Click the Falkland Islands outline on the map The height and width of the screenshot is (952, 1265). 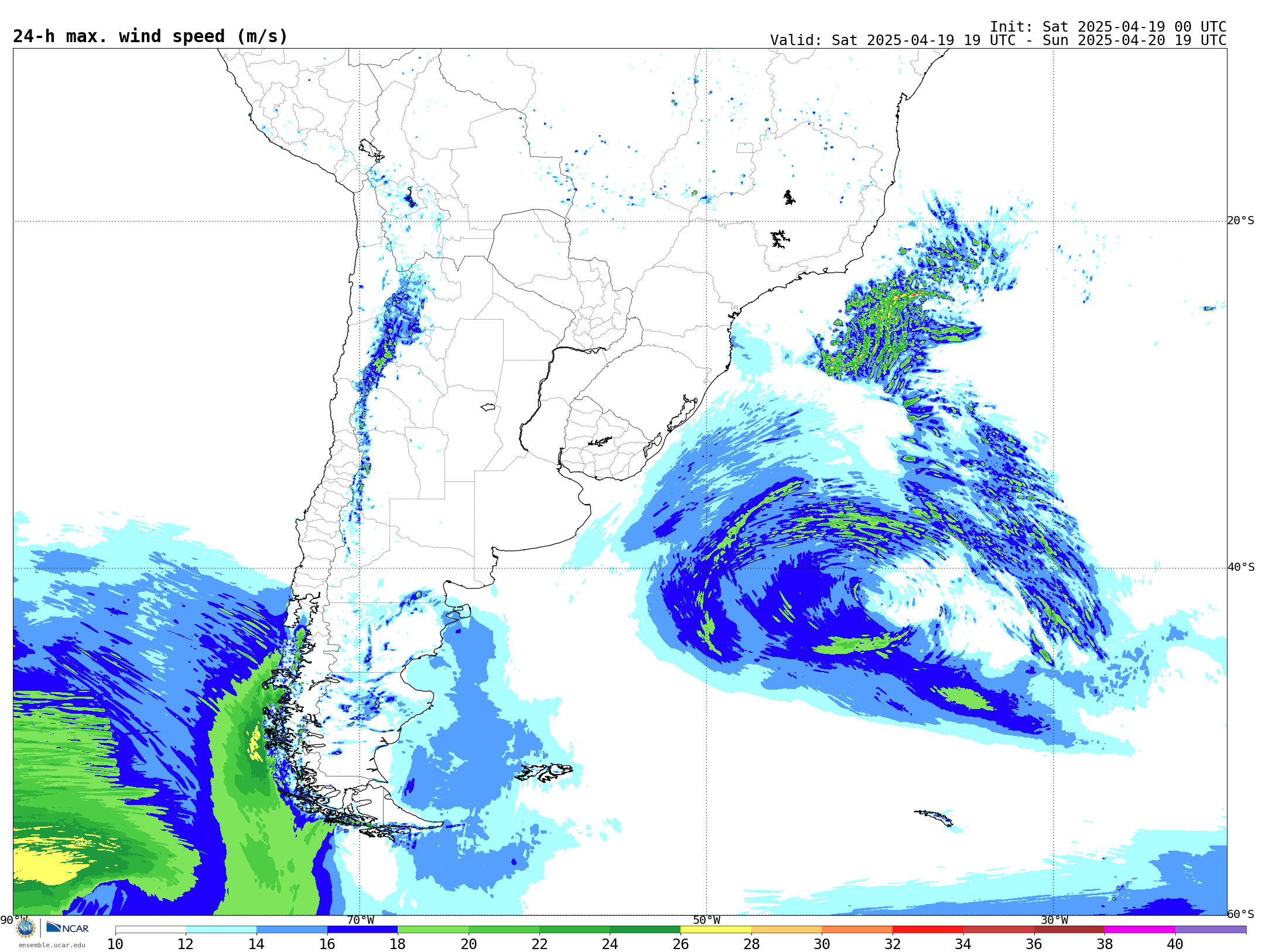pos(544,773)
